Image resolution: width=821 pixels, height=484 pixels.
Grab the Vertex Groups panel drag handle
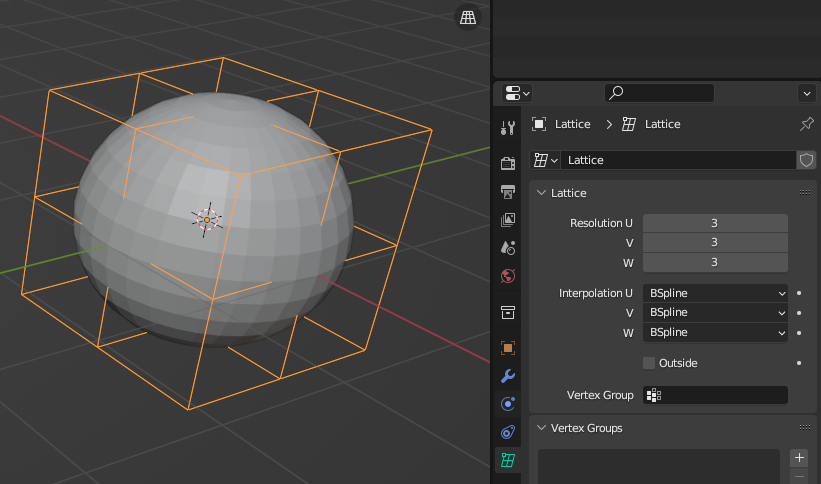[805, 428]
